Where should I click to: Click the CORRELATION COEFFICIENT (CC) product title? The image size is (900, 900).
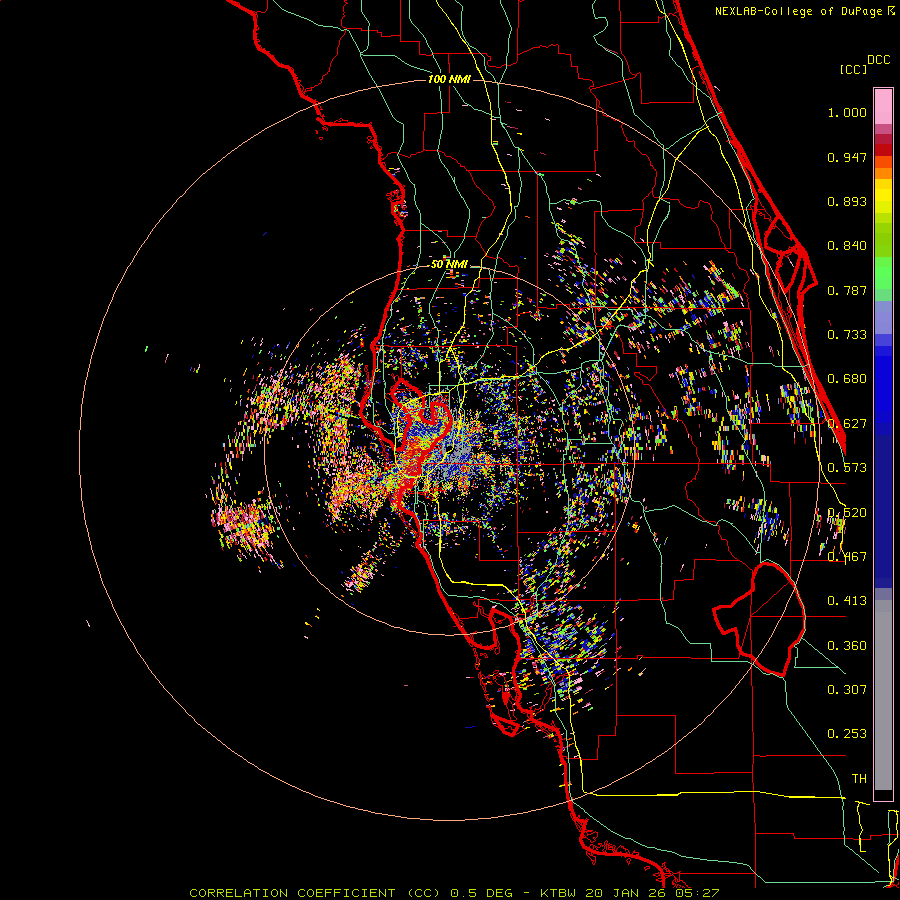coord(315,893)
